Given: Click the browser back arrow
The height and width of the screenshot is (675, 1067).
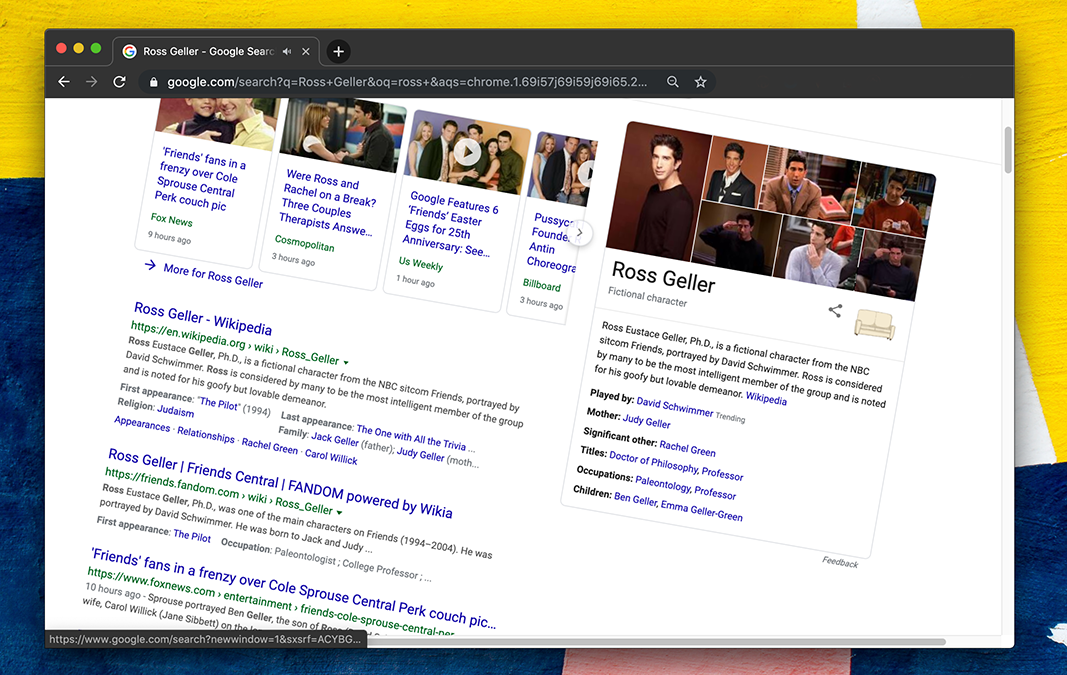Looking at the screenshot, I should [x=64, y=82].
